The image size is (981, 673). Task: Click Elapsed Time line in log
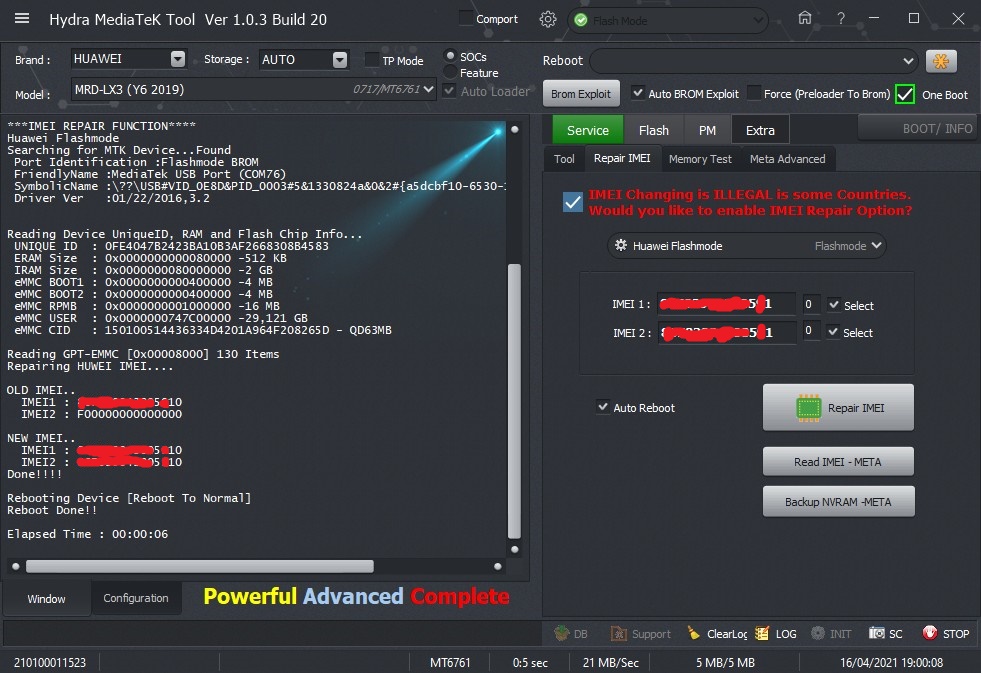[88, 534]
